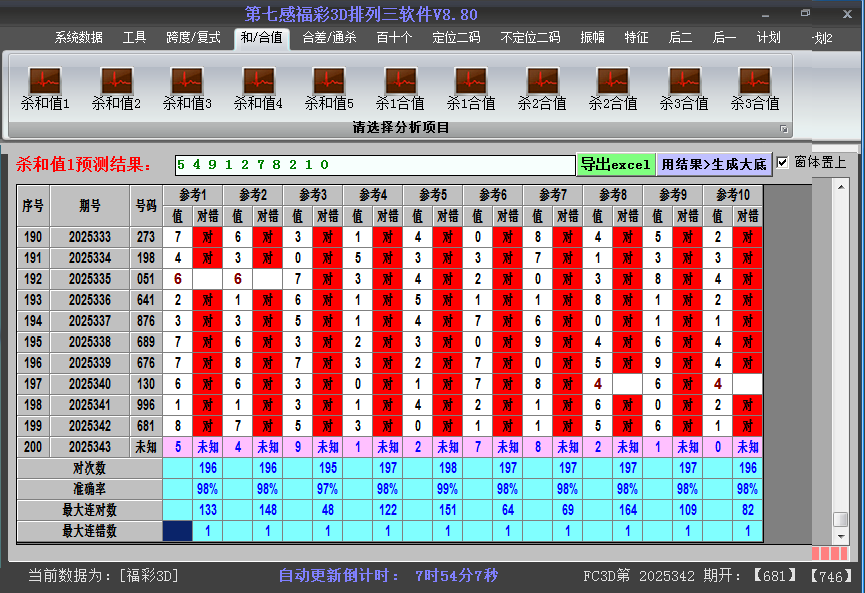Open the 合差/通杀 tab
The height and width of the screenshot is (593, 865).
[329, 38]
